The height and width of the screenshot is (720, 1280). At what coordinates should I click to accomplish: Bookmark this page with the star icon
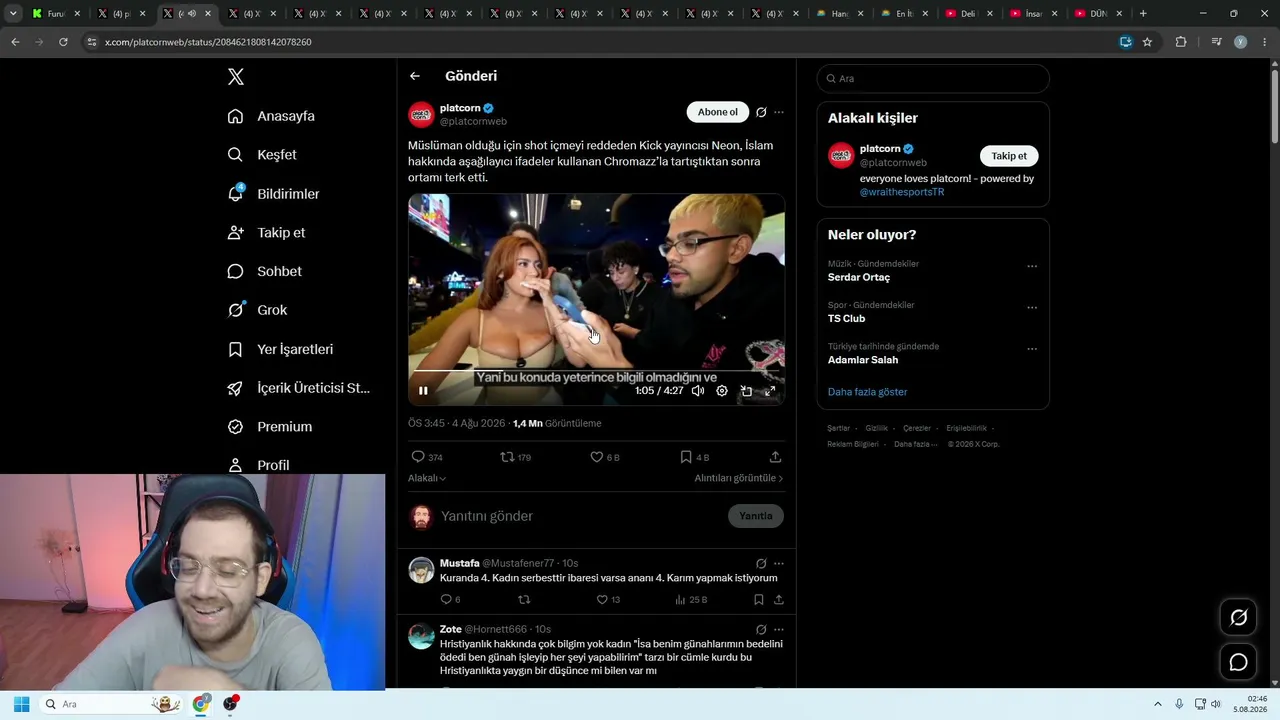click(x=1147, y=42)
